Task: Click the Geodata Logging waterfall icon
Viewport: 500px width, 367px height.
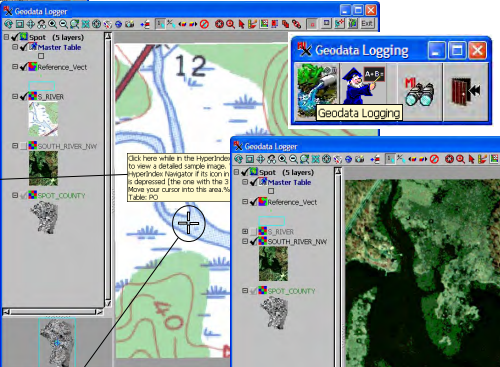Action: point(317,91)
